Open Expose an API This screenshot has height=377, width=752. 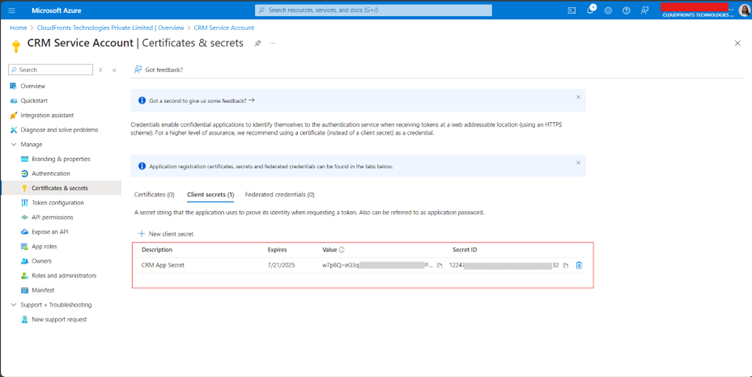[50, 232]
